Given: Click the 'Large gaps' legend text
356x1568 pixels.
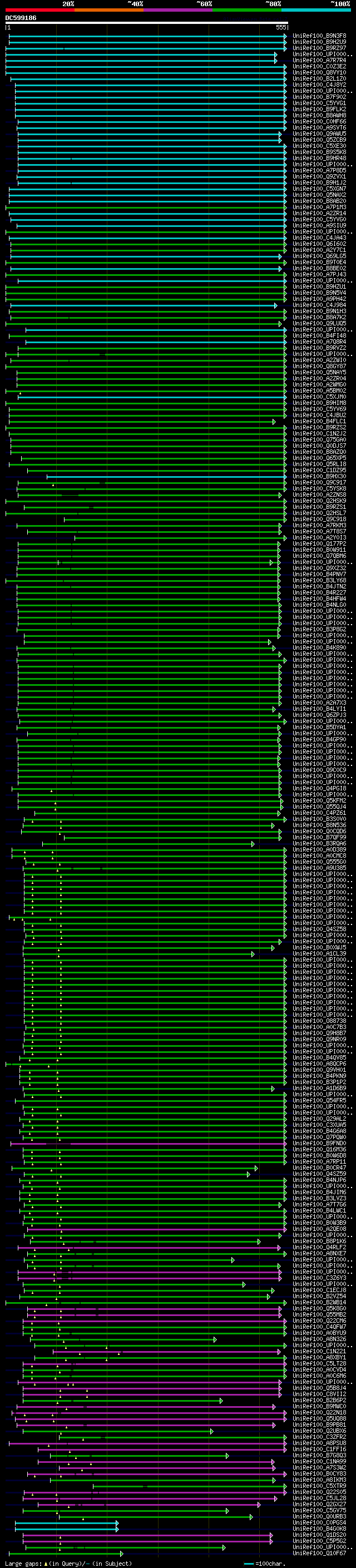Looking at the screenshot, I should (x=23, y=1564).
